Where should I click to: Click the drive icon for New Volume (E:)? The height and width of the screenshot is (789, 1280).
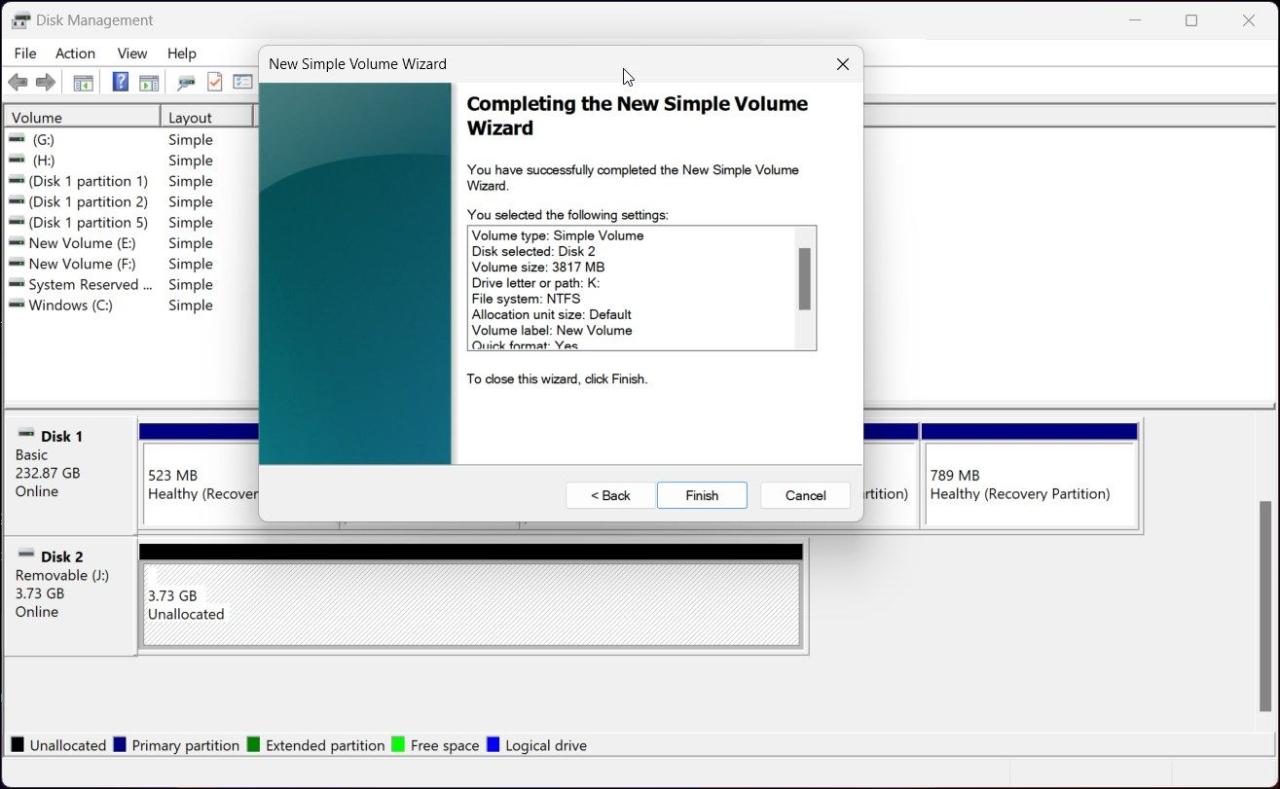17,242
